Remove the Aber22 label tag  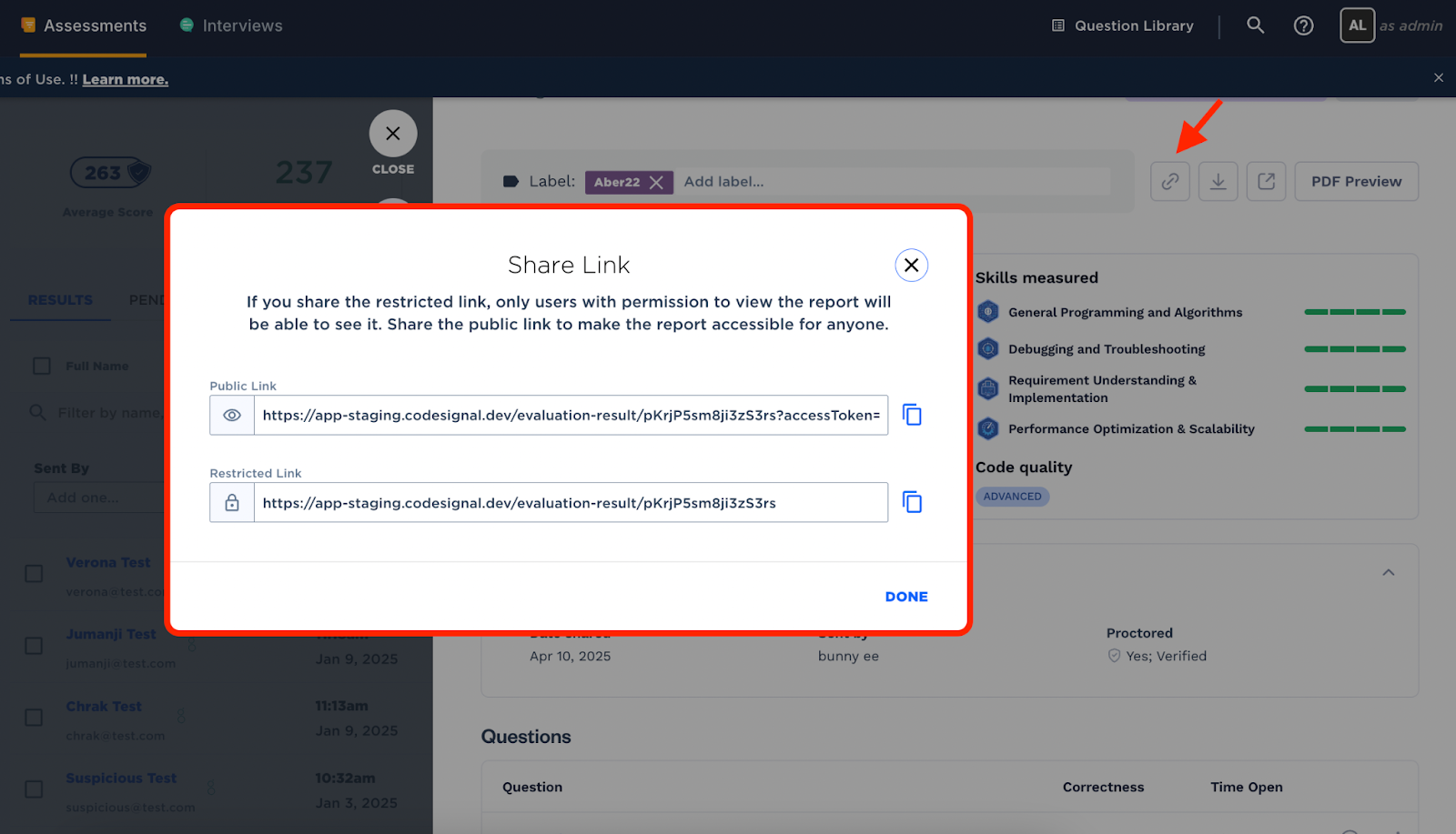click(656, 182)
